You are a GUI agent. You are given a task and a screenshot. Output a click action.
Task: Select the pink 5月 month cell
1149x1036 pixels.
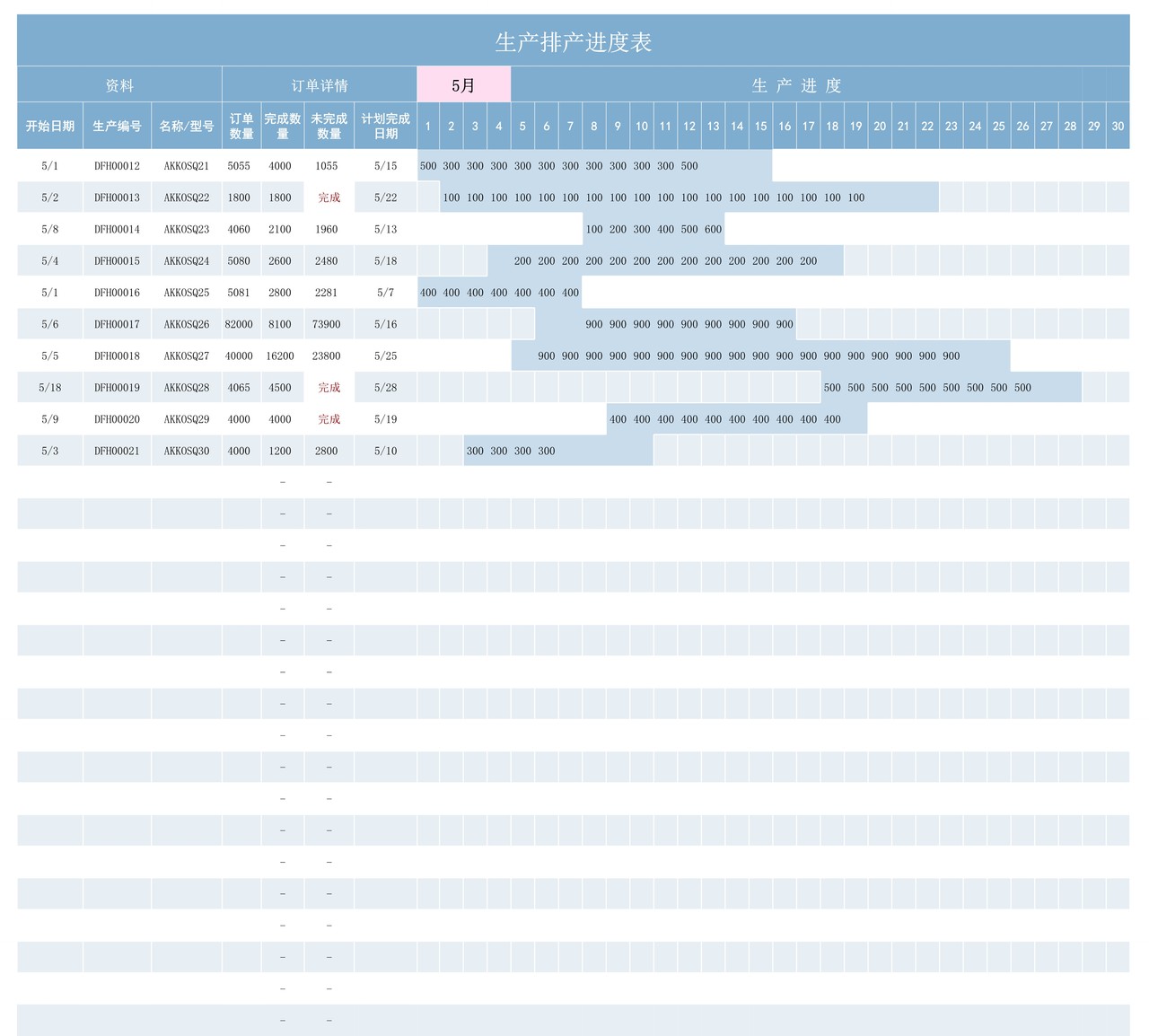coord(463,85)
